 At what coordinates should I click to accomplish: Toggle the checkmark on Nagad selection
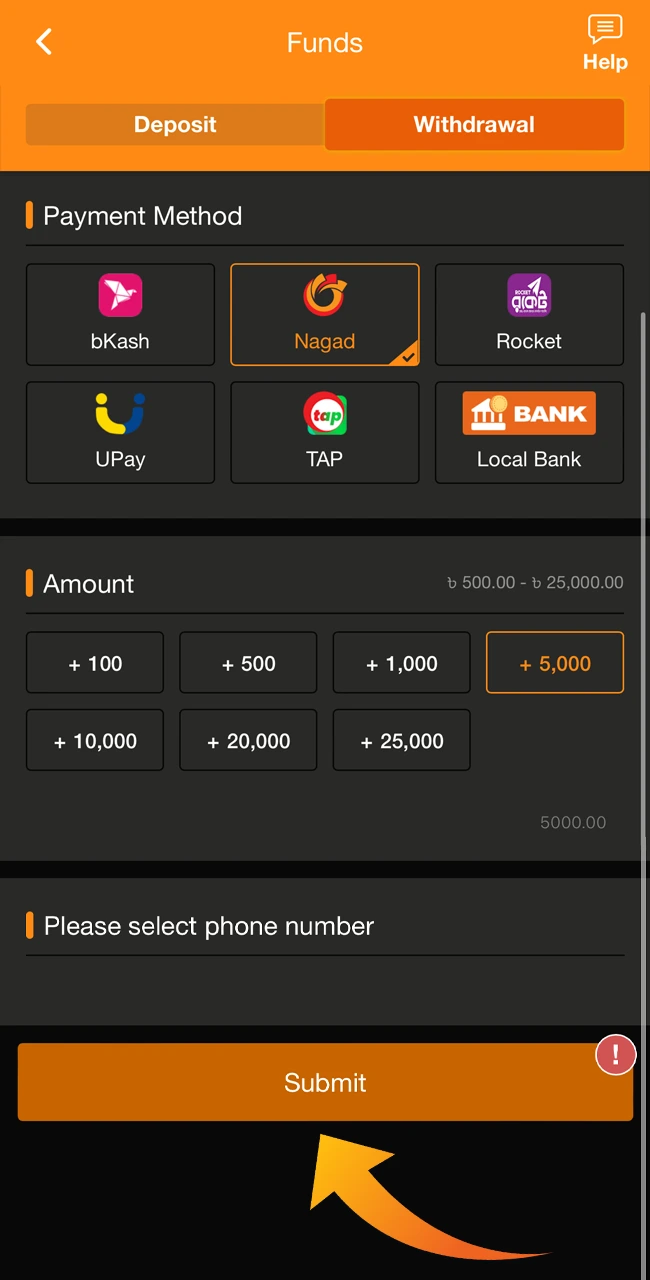(x=406, y=355)
